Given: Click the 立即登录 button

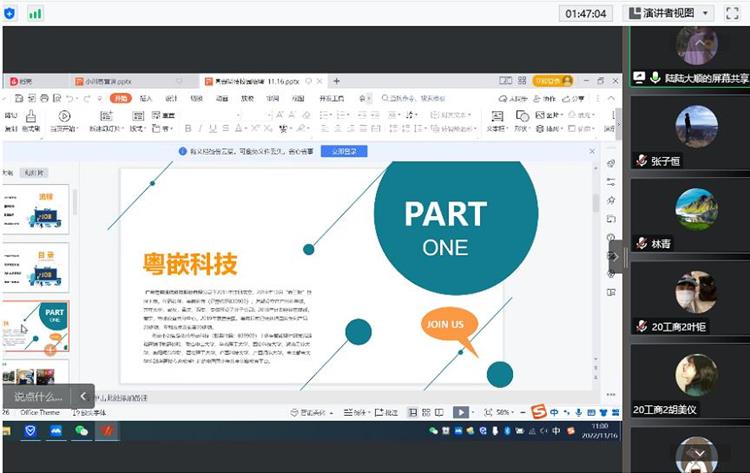Looking at the screenshot, I should (343, 151).
